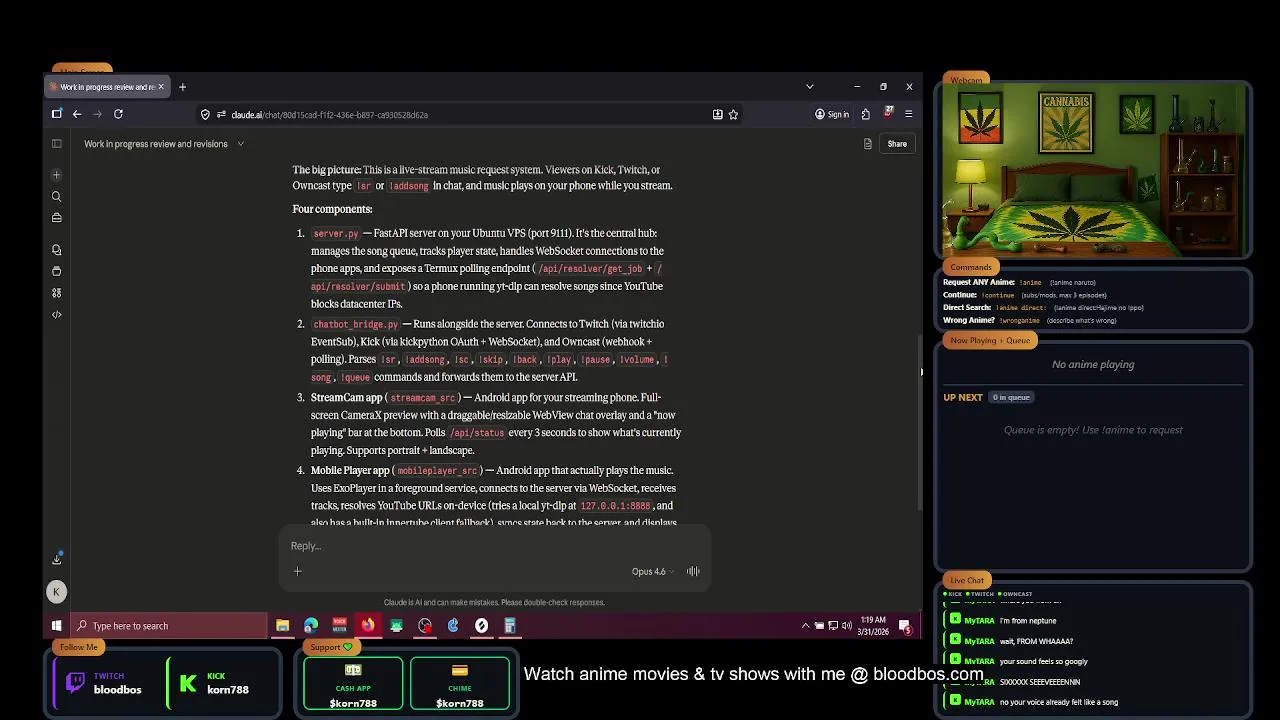Click the mobileplayer_src code label

point(437,471)
